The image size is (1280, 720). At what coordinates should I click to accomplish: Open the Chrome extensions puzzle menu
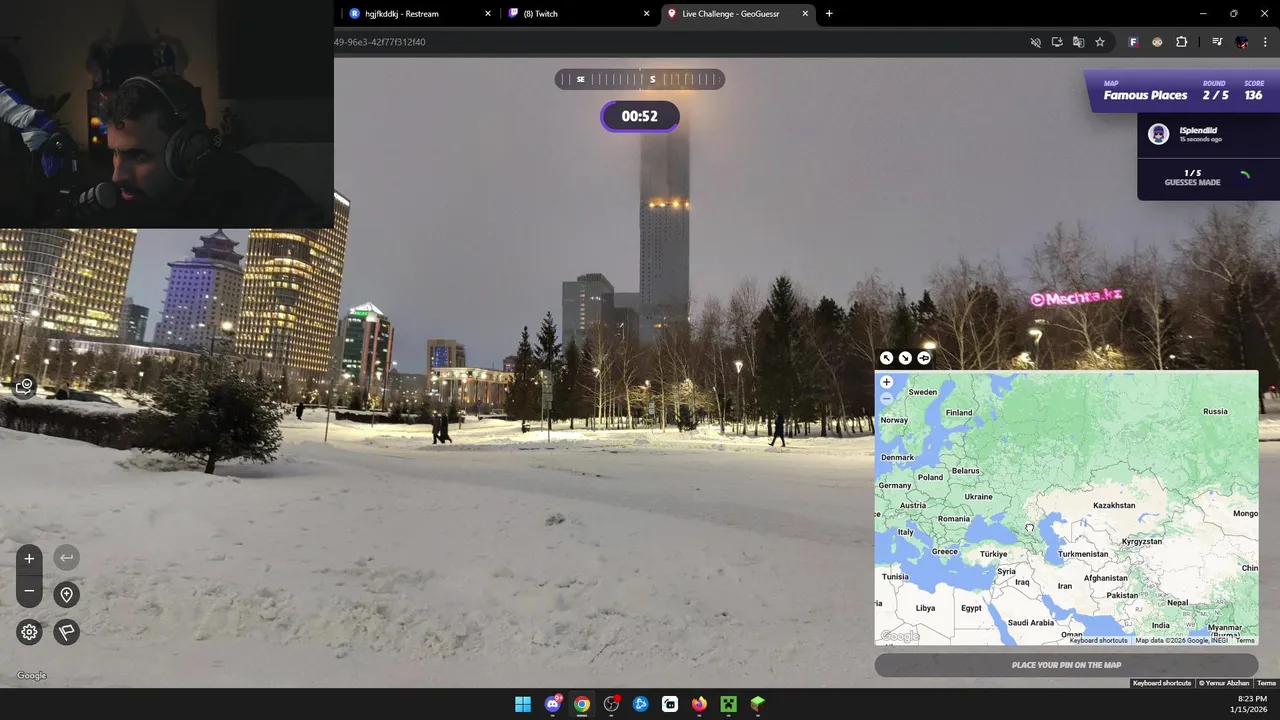pyautogui.click(x=1181, y=42)
